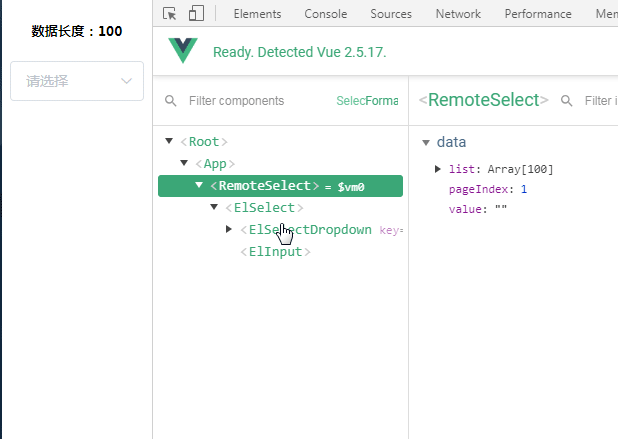The height and width of the screenshot is (439, 618).
Task: Open the 请选择 select dropdown
Action: point(77,81)
